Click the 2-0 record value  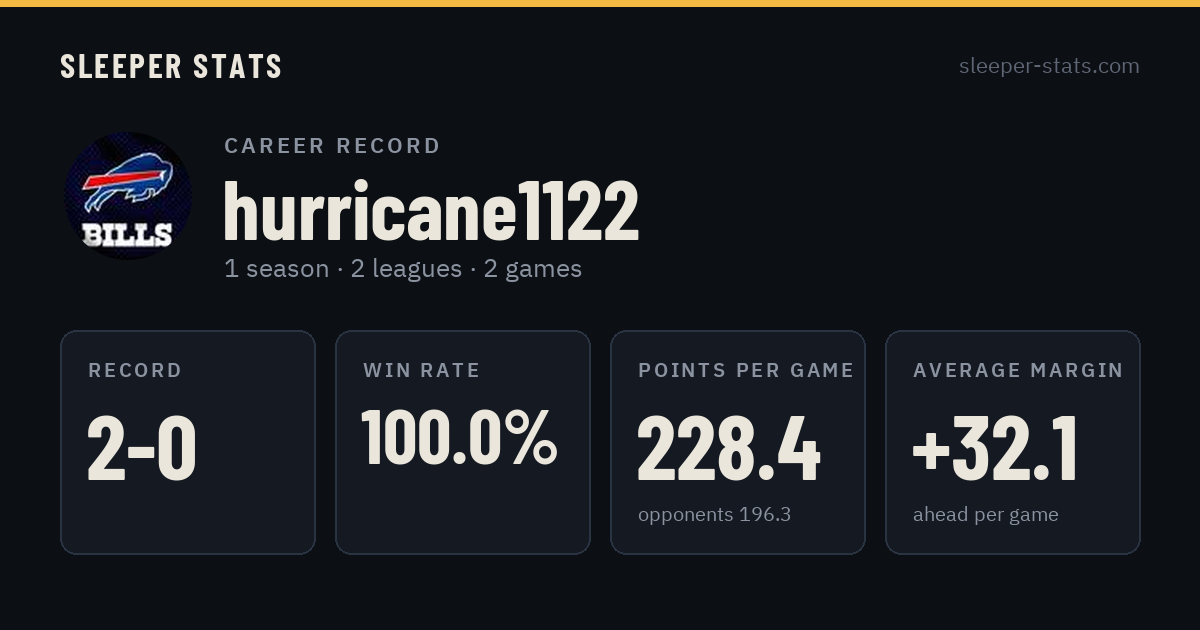coord(142,449)
